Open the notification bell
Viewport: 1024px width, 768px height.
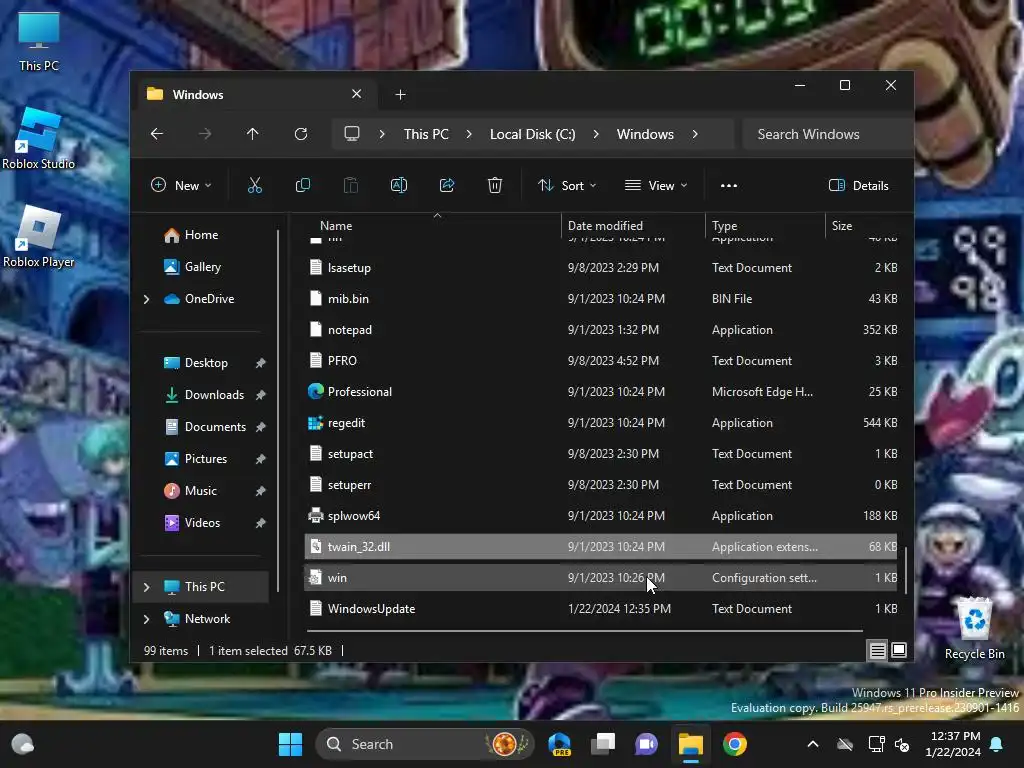(x=997, y=744)
